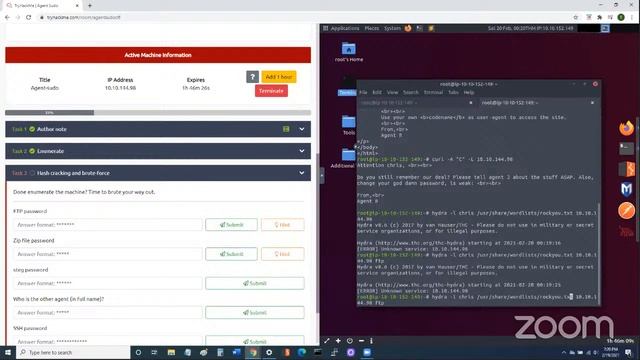Go back in the browser
Viewport: 640px width, 360px height.
7,17
